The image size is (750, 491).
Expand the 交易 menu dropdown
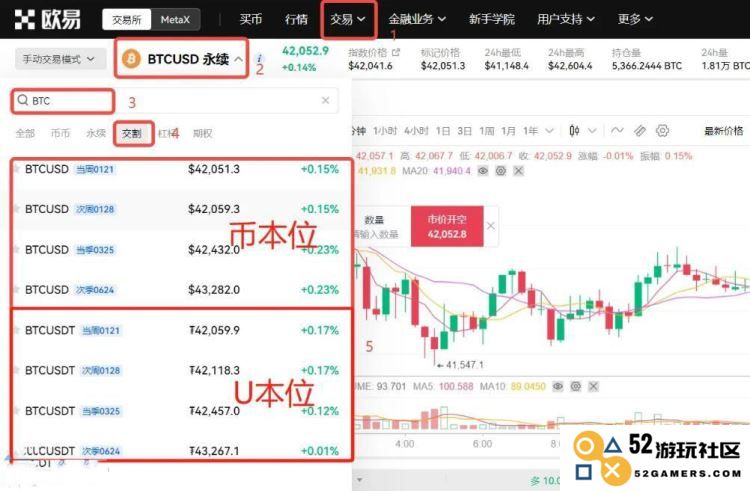point(348,19)
